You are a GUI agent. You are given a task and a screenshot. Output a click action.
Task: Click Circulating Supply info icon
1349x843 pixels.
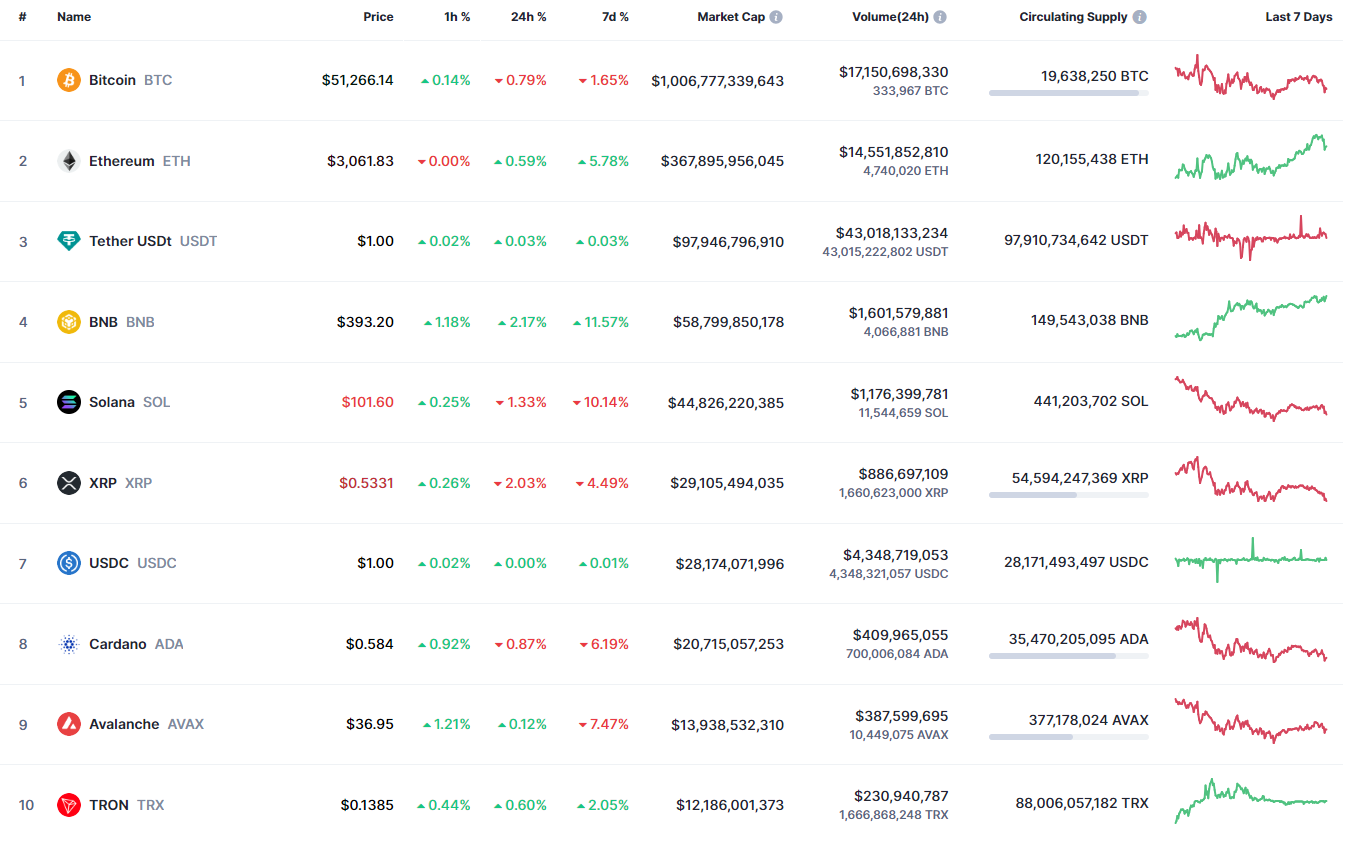click(x=1140, y=17)
